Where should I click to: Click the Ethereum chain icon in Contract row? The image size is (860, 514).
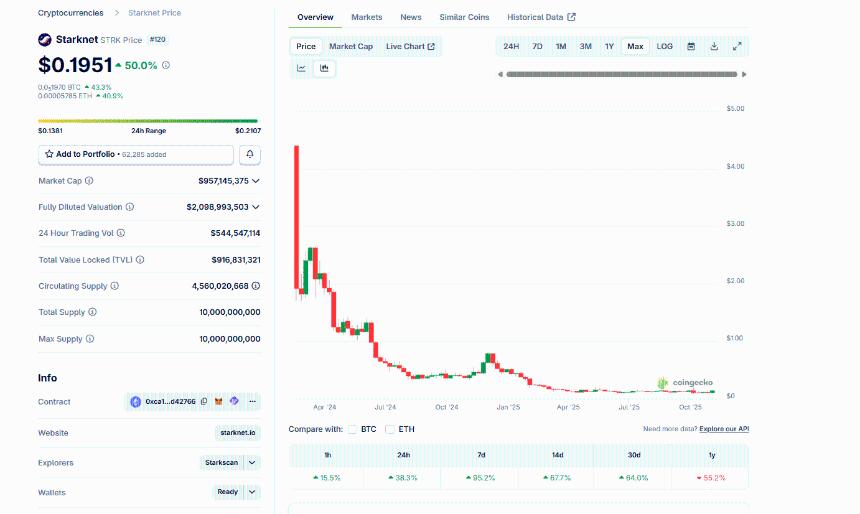pos(135,402)
